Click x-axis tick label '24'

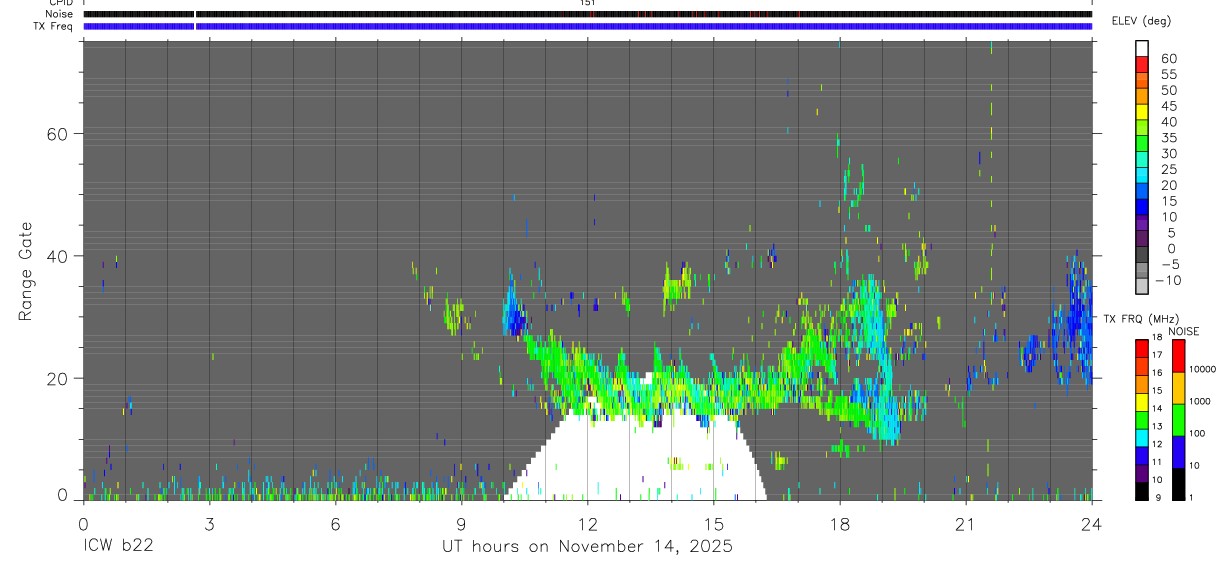(x=1091, y=523)
